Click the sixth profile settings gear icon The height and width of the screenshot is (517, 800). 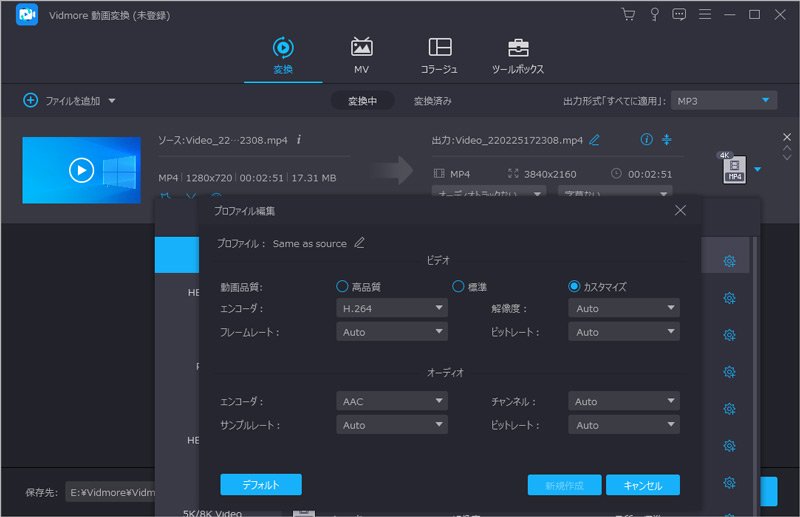click(x=730, y=446)
